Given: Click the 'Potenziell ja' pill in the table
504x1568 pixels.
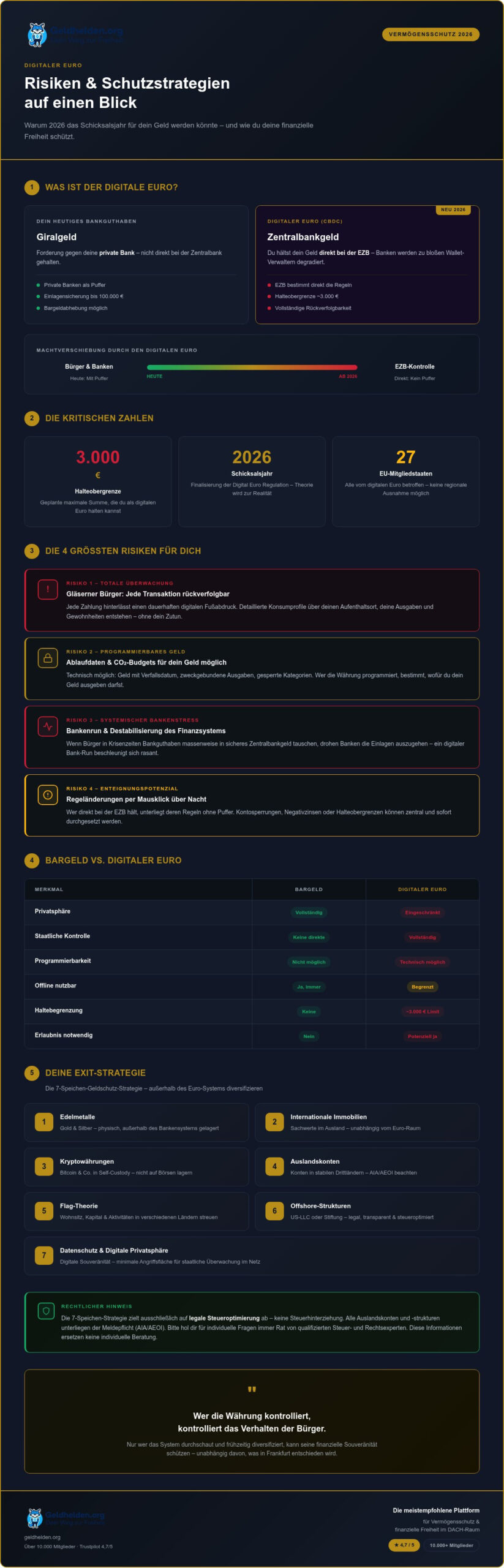Looking at the screenshot, I should (x=423, y=1036).
